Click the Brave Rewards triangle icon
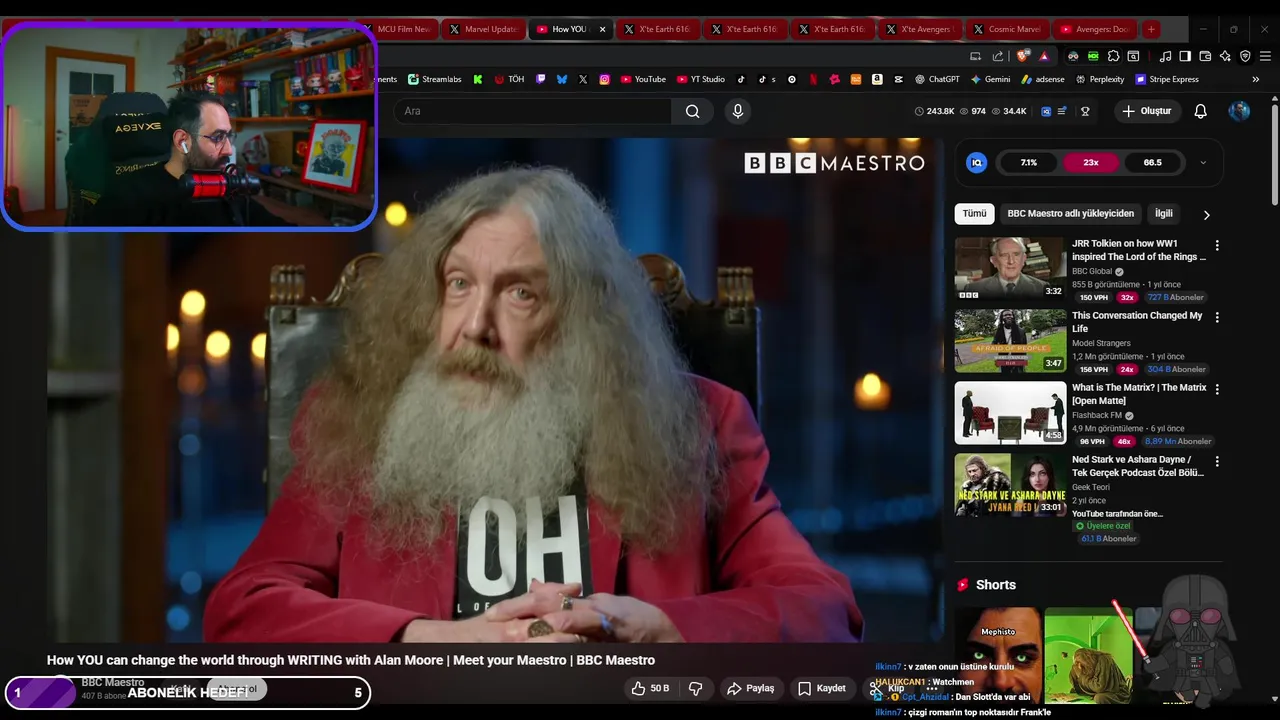 (x=1044, y=56)
